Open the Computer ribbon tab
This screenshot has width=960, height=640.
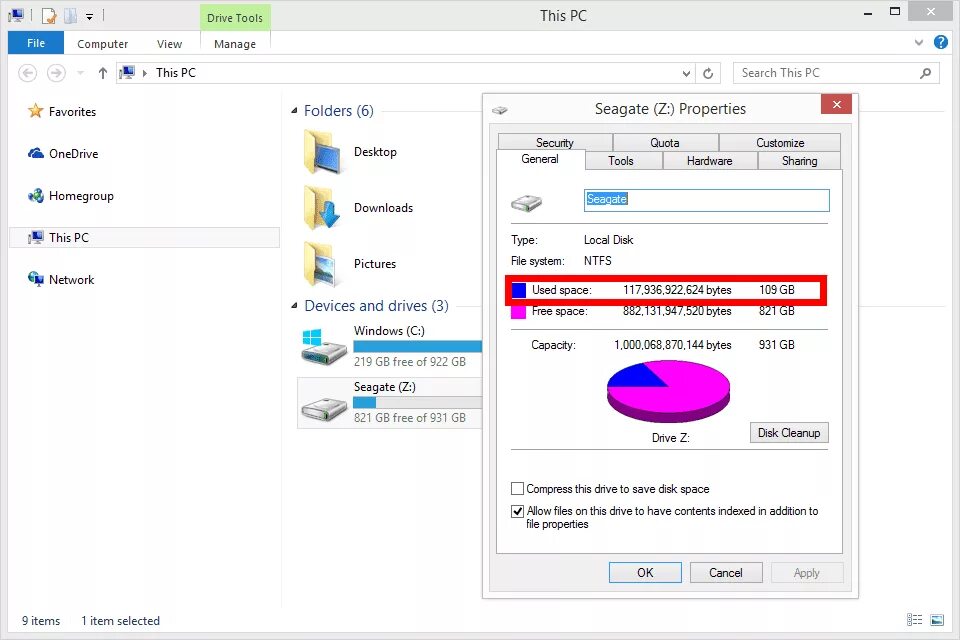click(102, 44)
